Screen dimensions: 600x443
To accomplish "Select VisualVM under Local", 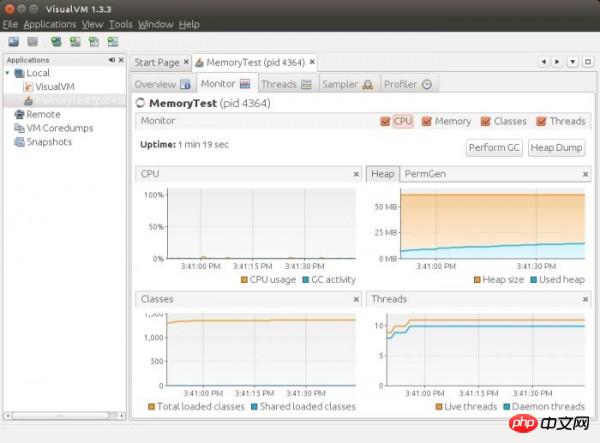I will click(x=55, y=87).
